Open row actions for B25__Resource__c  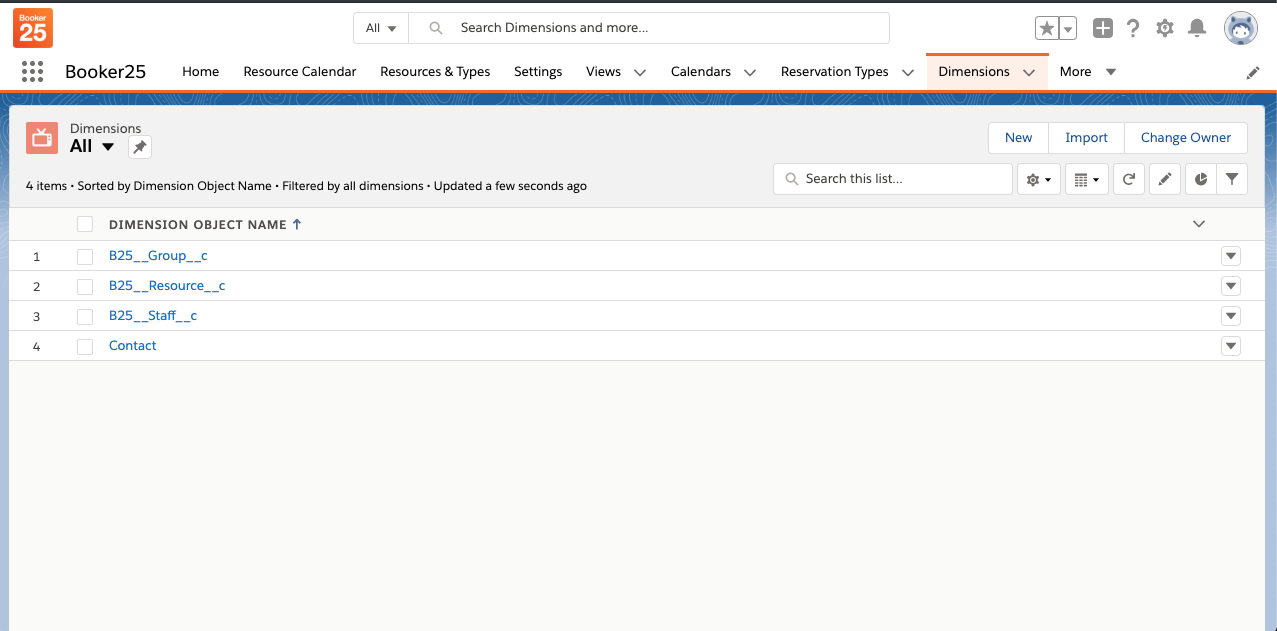(x=1230, y=286)
